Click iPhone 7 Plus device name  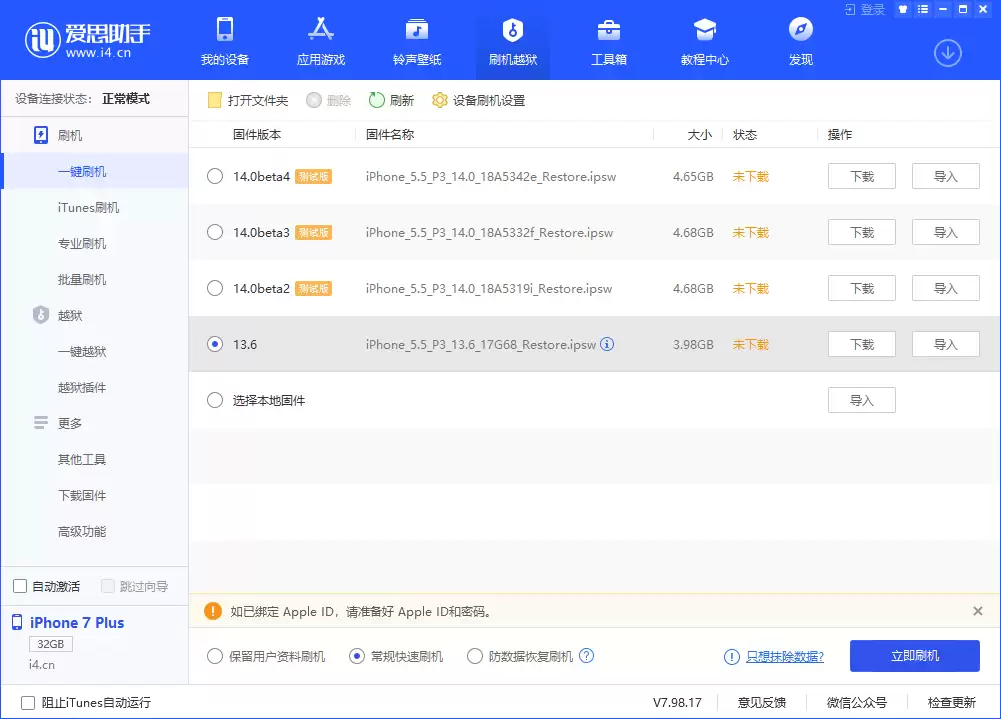coord(77,623)
